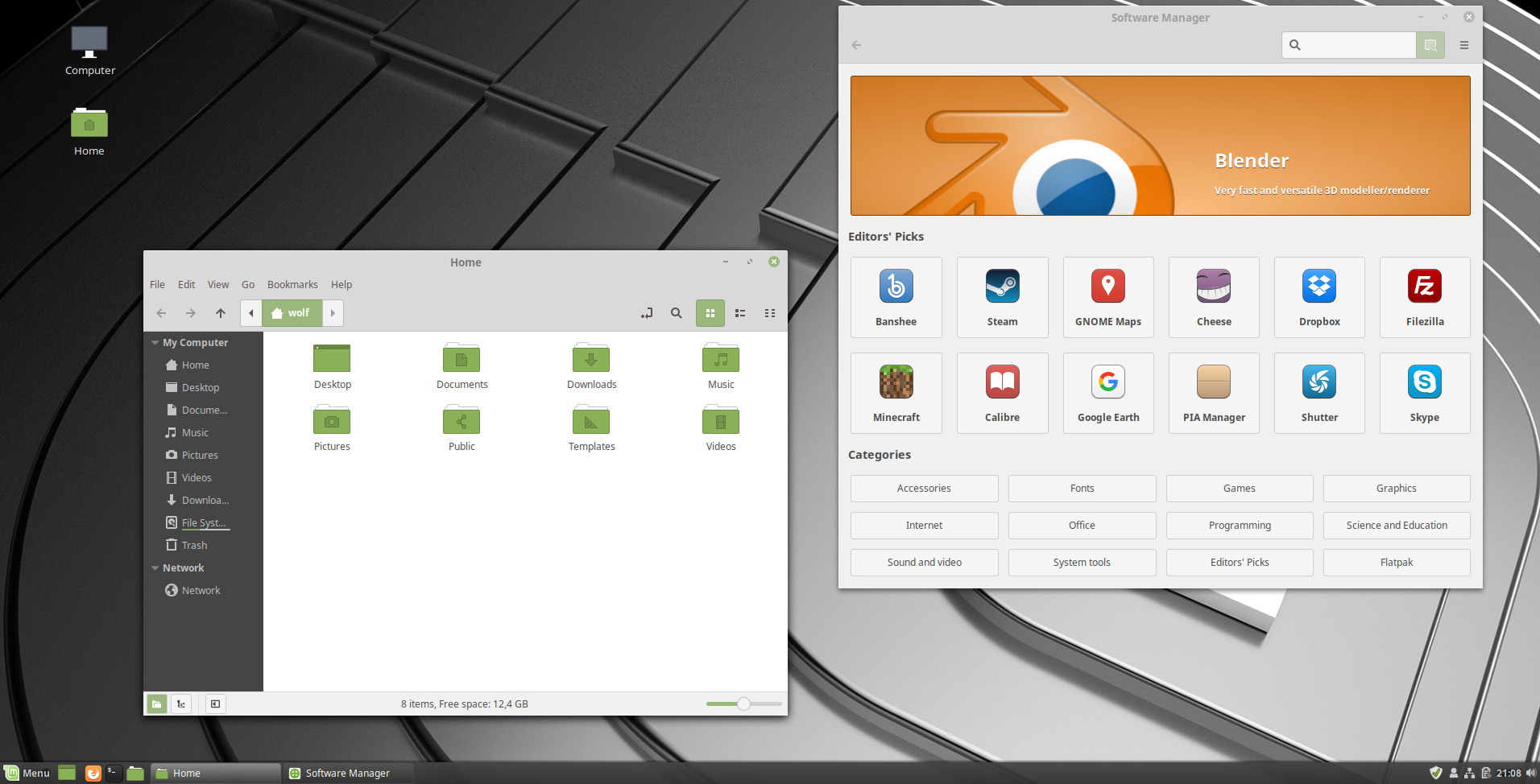1540x784 pixels.
Task: Open the Science and Education category
Action: [1397, 526]
